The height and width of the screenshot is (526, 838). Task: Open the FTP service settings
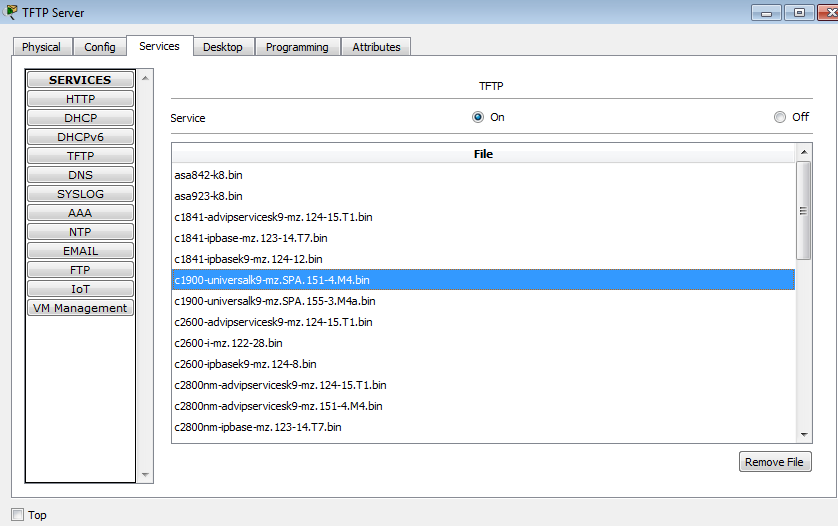80,269
